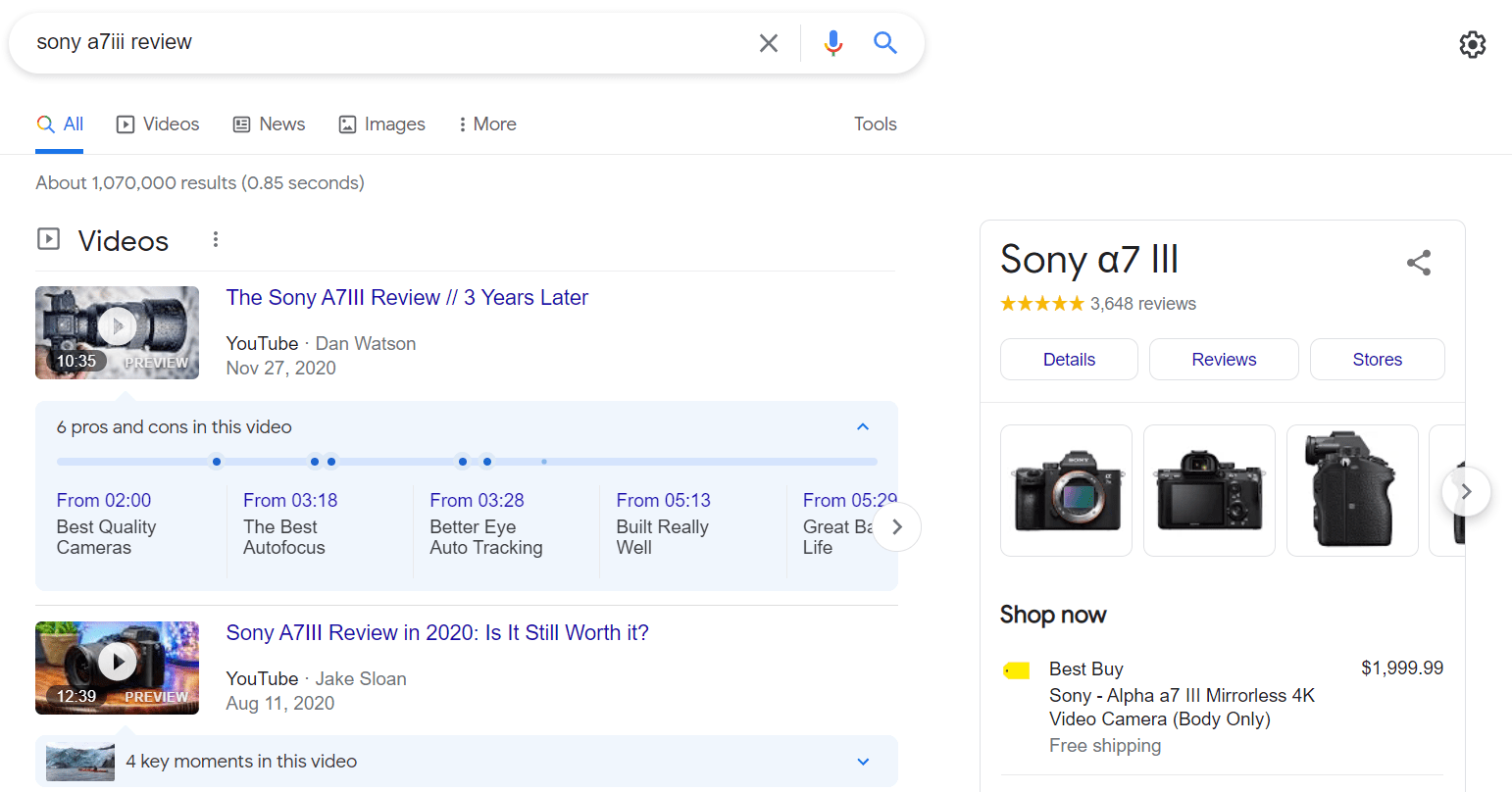1512x792 pixels.
Task: Open Sony A7III Review in 2020 link
Action: pos(437,632)
